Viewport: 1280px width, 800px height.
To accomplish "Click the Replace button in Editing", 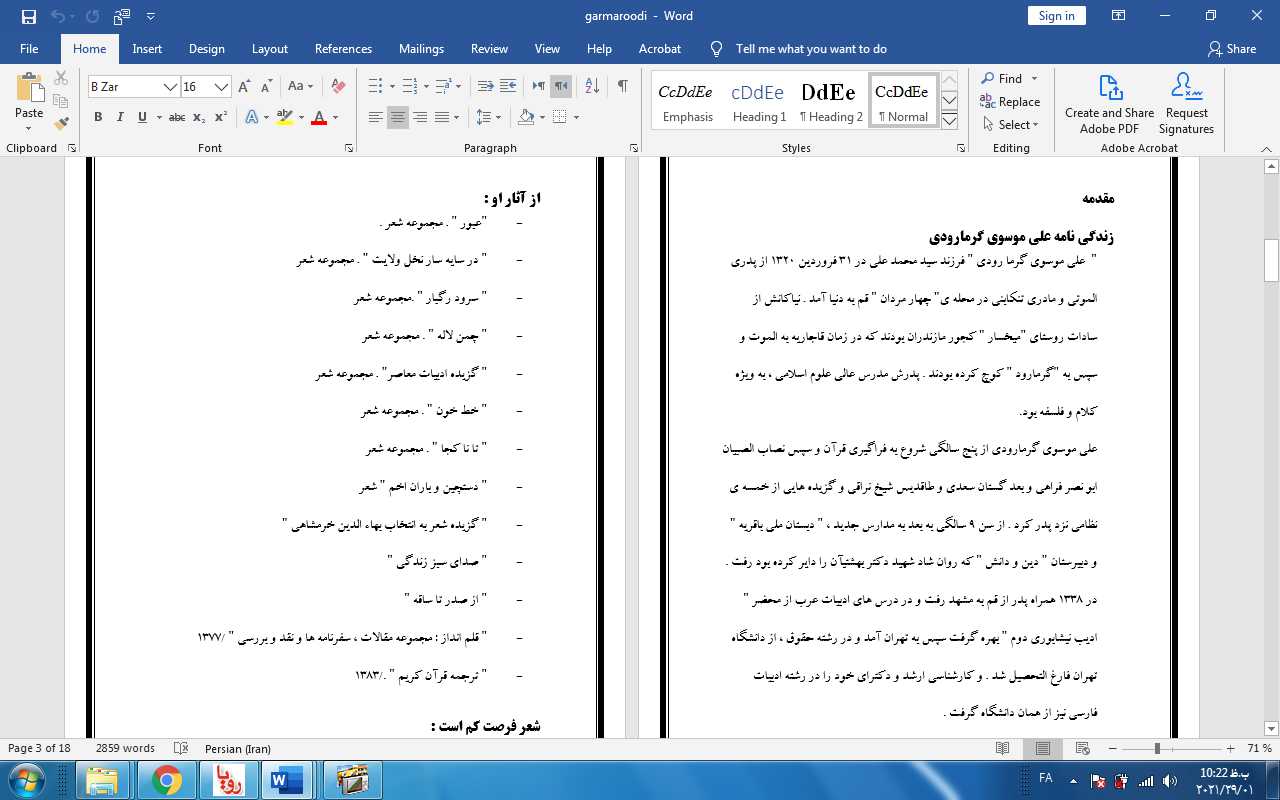I will pos(1010,102).
